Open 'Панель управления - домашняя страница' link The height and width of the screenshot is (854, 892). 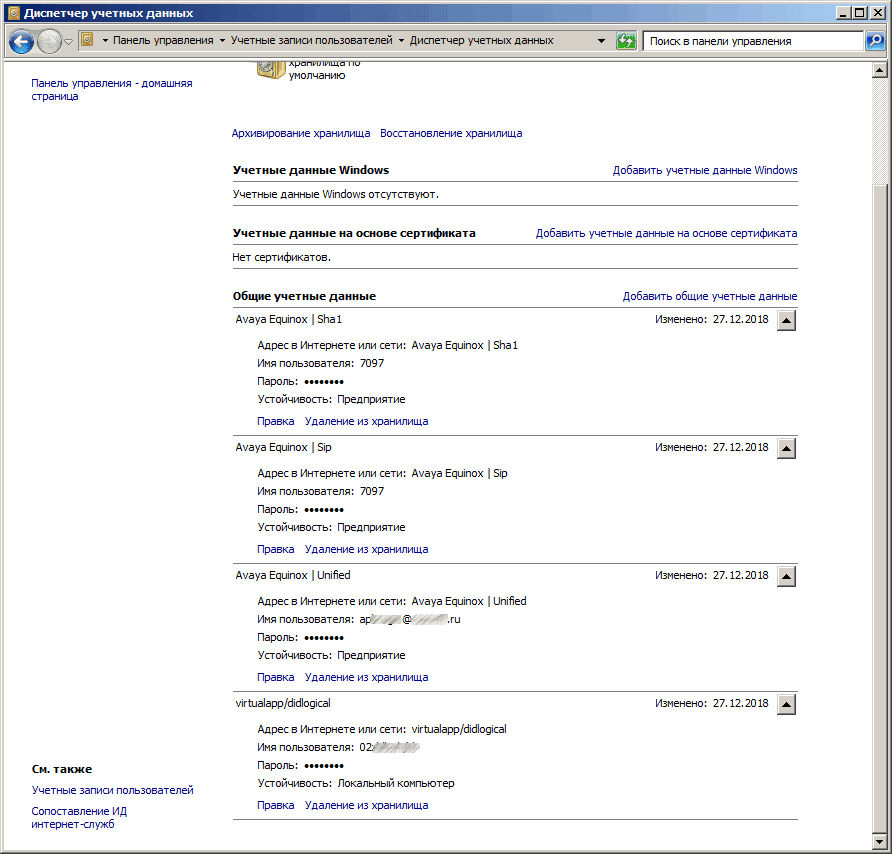pyautogui.click(x=112, y=90)
